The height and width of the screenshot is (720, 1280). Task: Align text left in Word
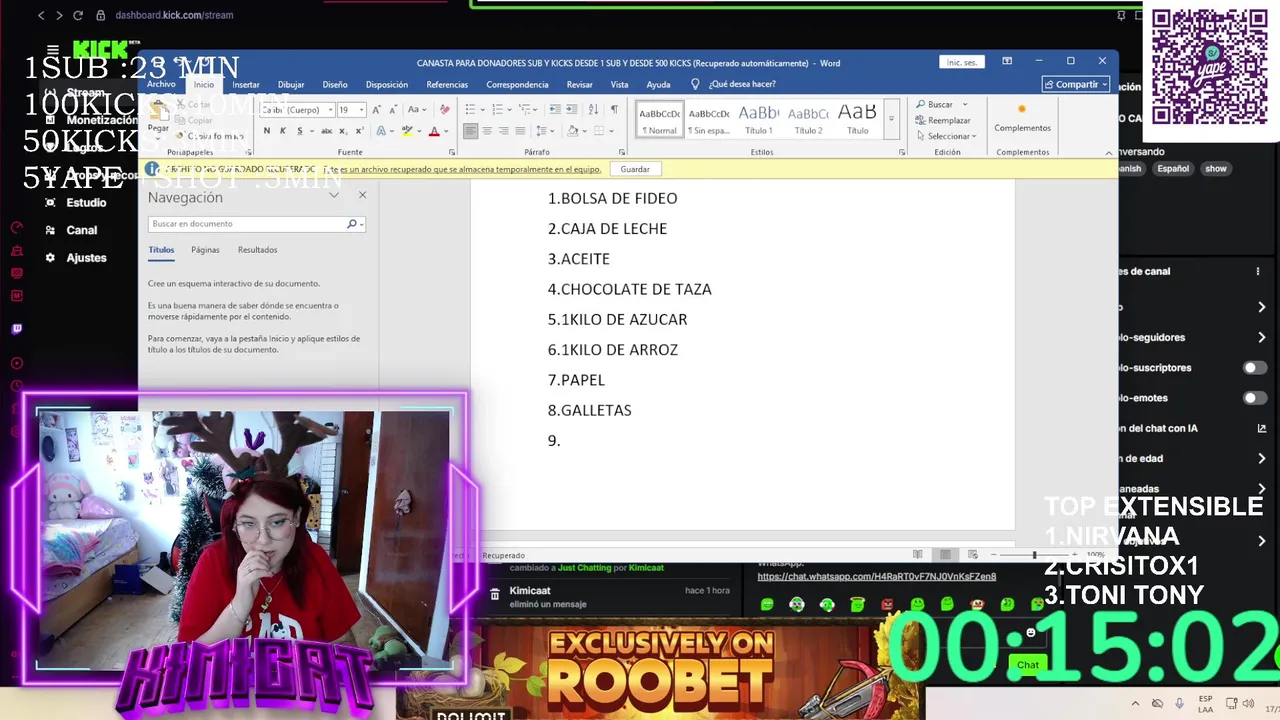point(471,131)
